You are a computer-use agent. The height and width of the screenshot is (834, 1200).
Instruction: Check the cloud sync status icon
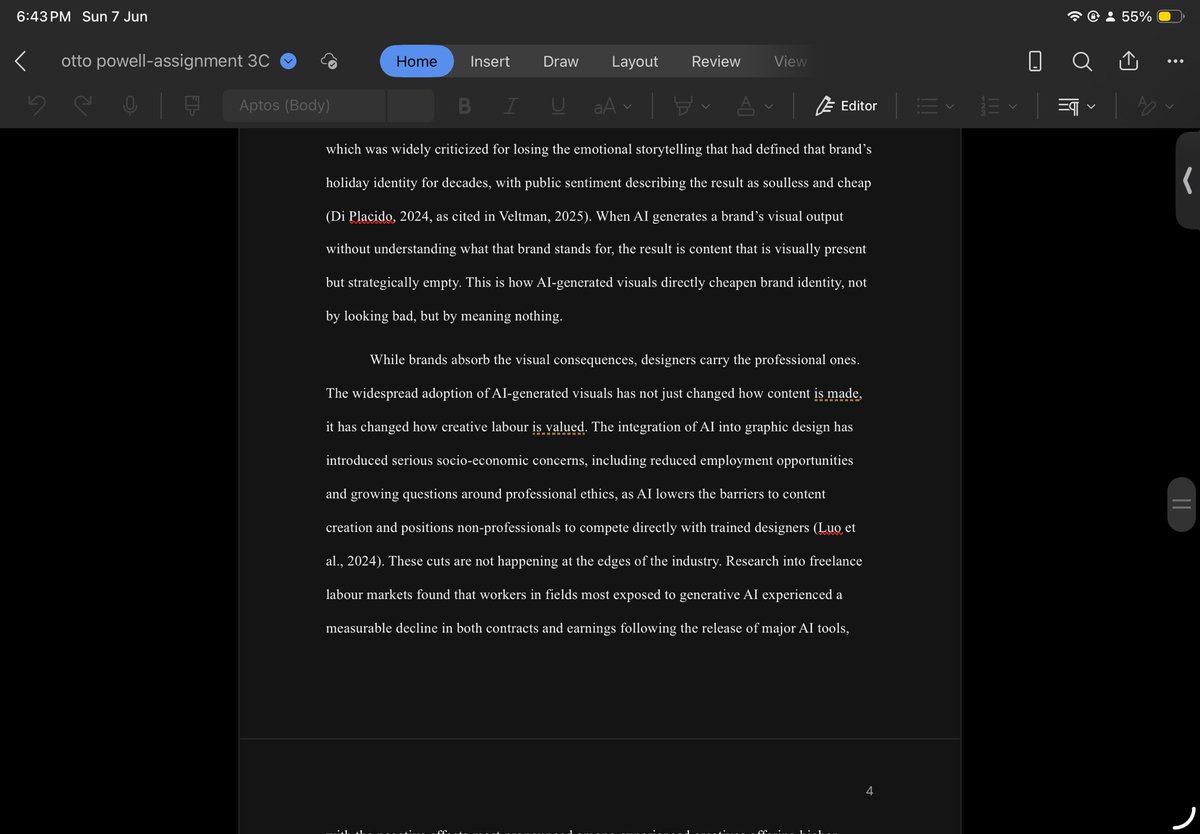[x=329, y=61]
